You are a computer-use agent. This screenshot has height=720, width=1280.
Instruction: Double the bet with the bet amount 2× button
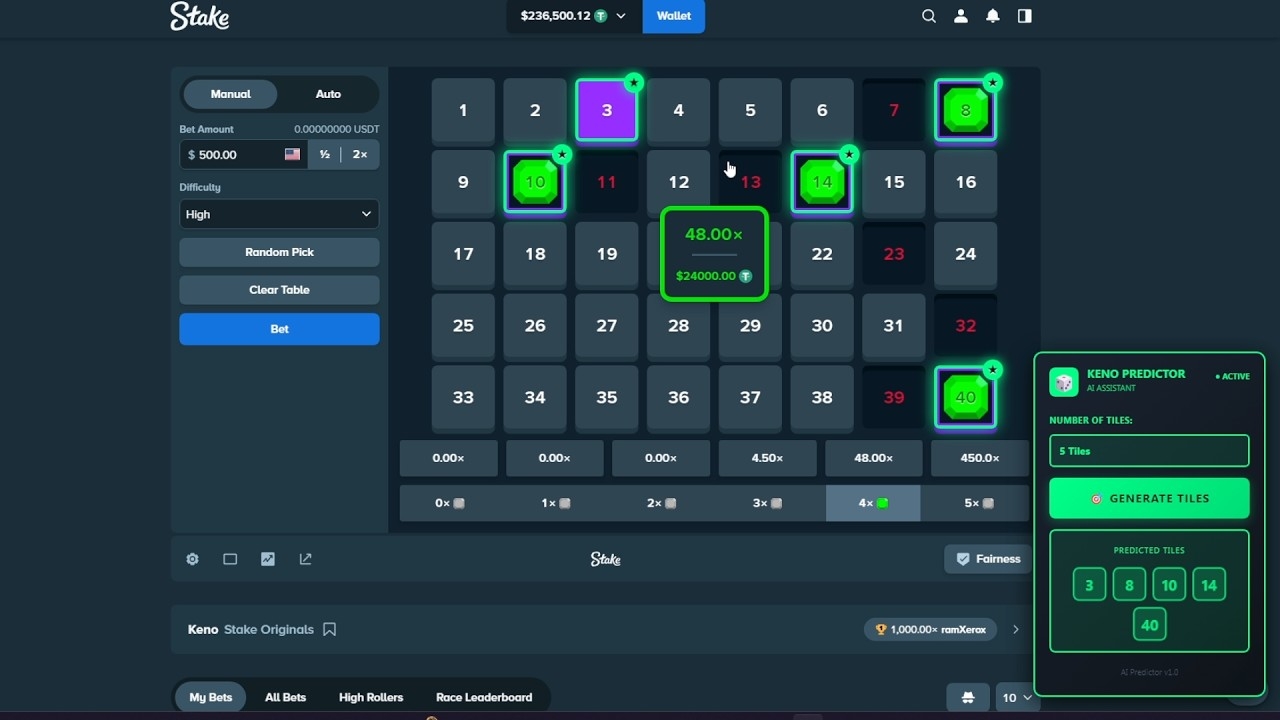360,155
